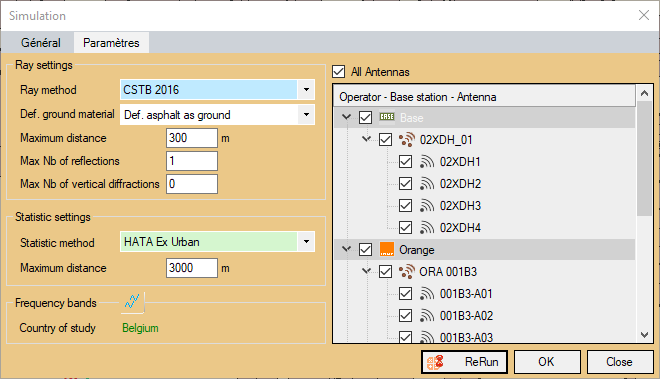660x379 pixels.
Task: Select the Orange operator label
Action: click(416, 250)
